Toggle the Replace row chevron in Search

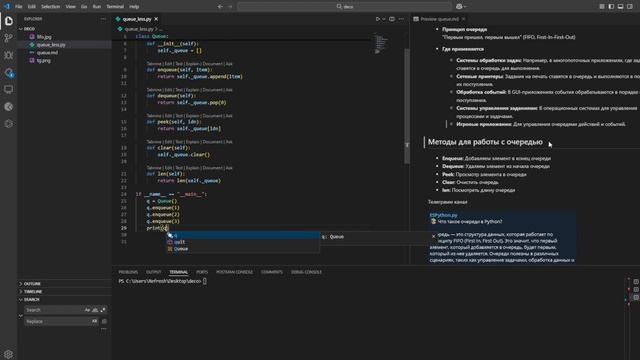click(x=21, y=316)
